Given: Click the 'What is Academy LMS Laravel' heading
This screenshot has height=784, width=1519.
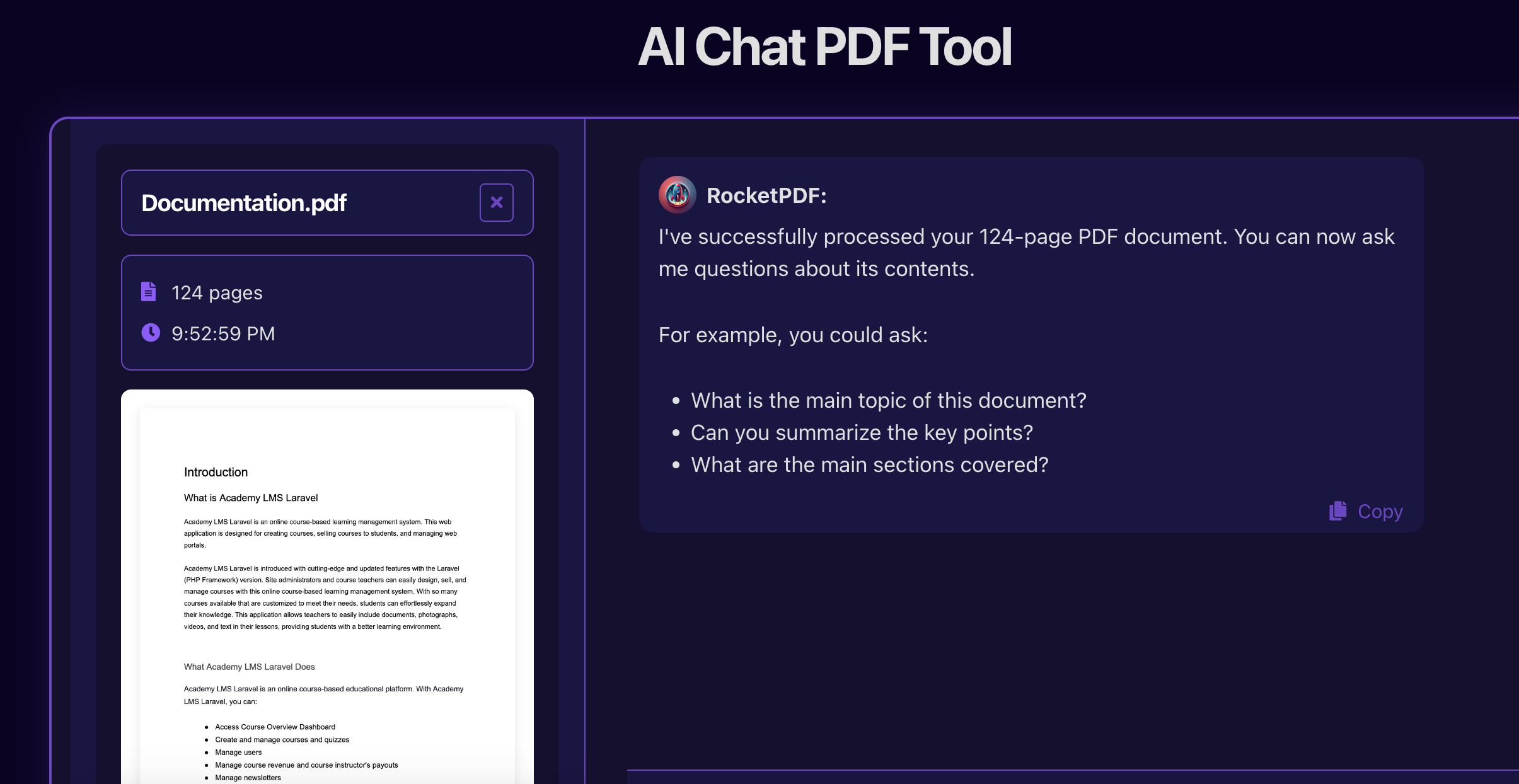Looking at the screenshot, I should [x=251, y=498].
